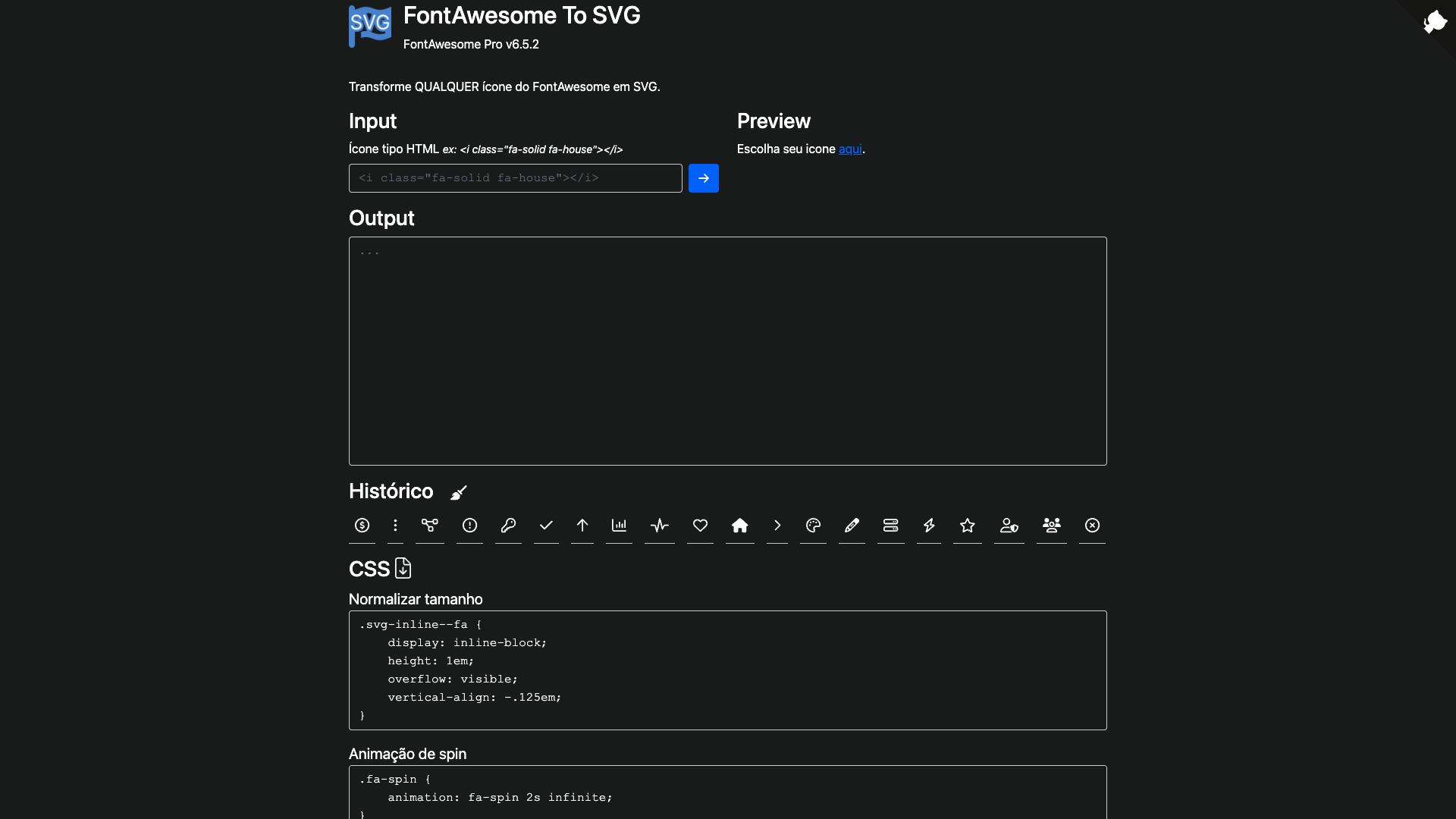Select the pencil icon in Histórico
Image resolution: width=1456 pixels, height=819 pixels.
tap(852, 526)
